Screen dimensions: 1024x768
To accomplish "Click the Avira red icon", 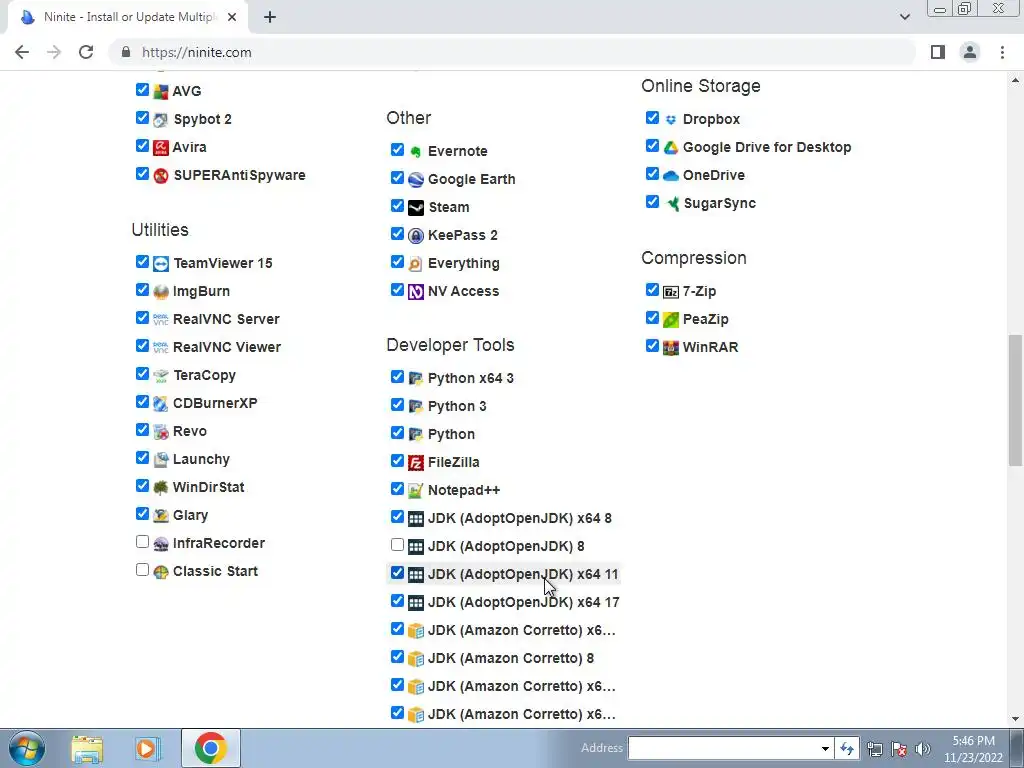I will 161,148.
